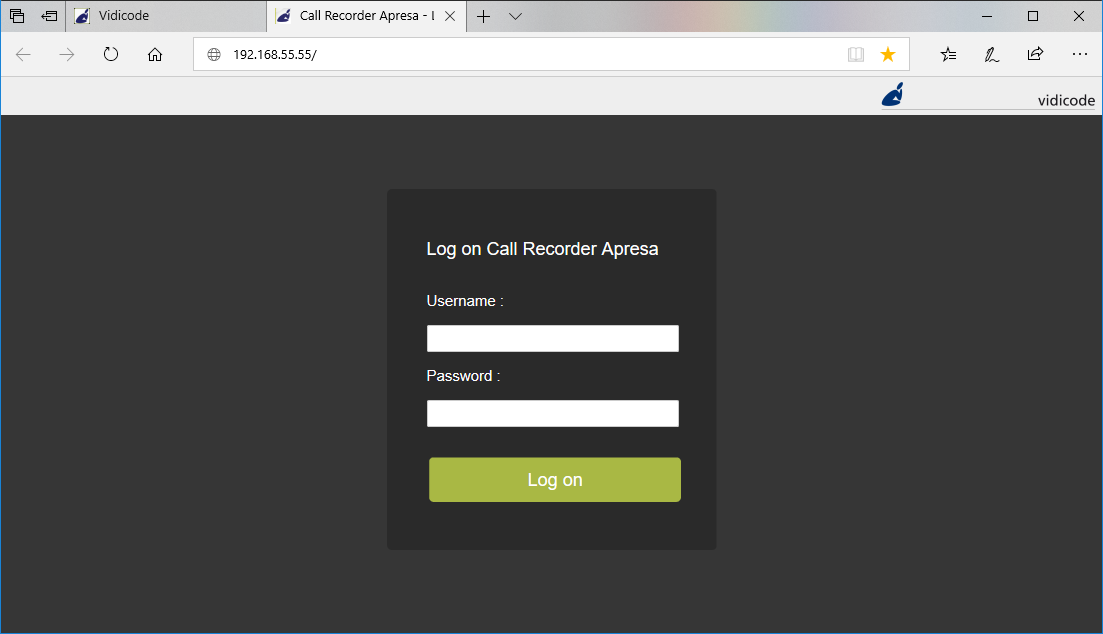Open the Add notes pen icon

[x=992, y=54]
